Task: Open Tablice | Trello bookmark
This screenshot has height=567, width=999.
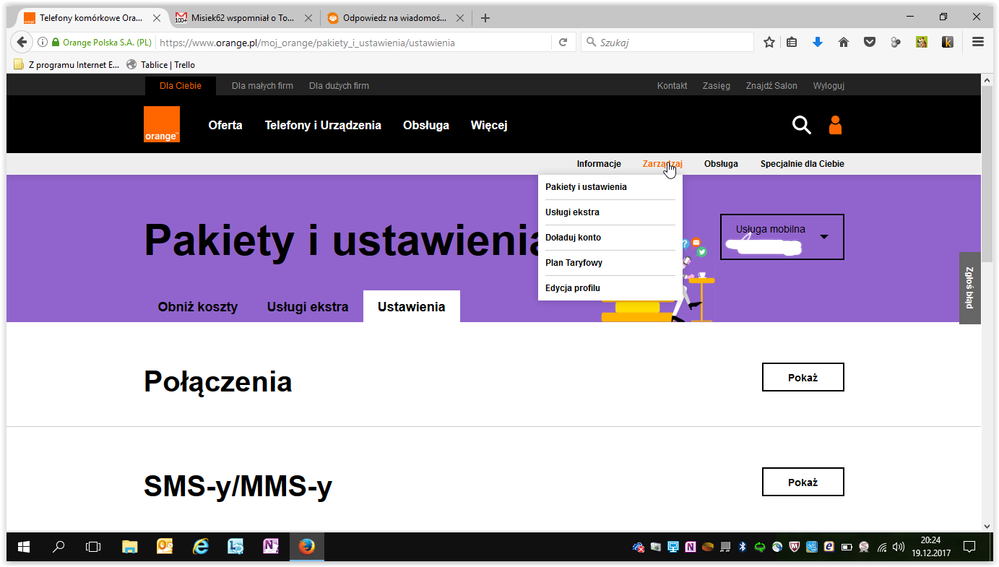Action: [161, 64]
